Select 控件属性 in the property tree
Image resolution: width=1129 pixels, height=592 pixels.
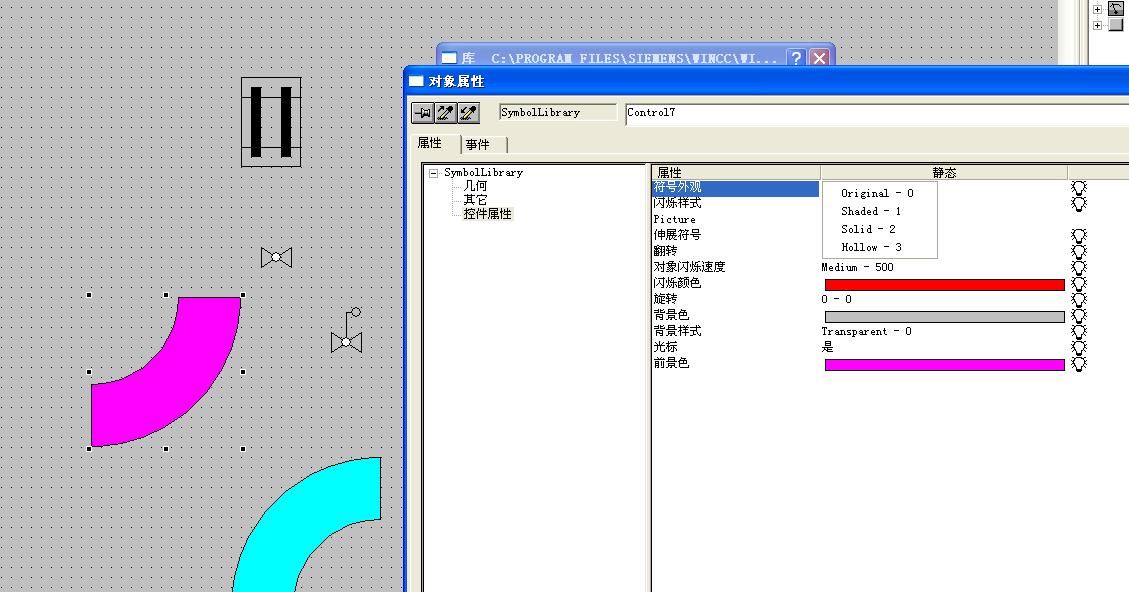click(x=487, y=214)
